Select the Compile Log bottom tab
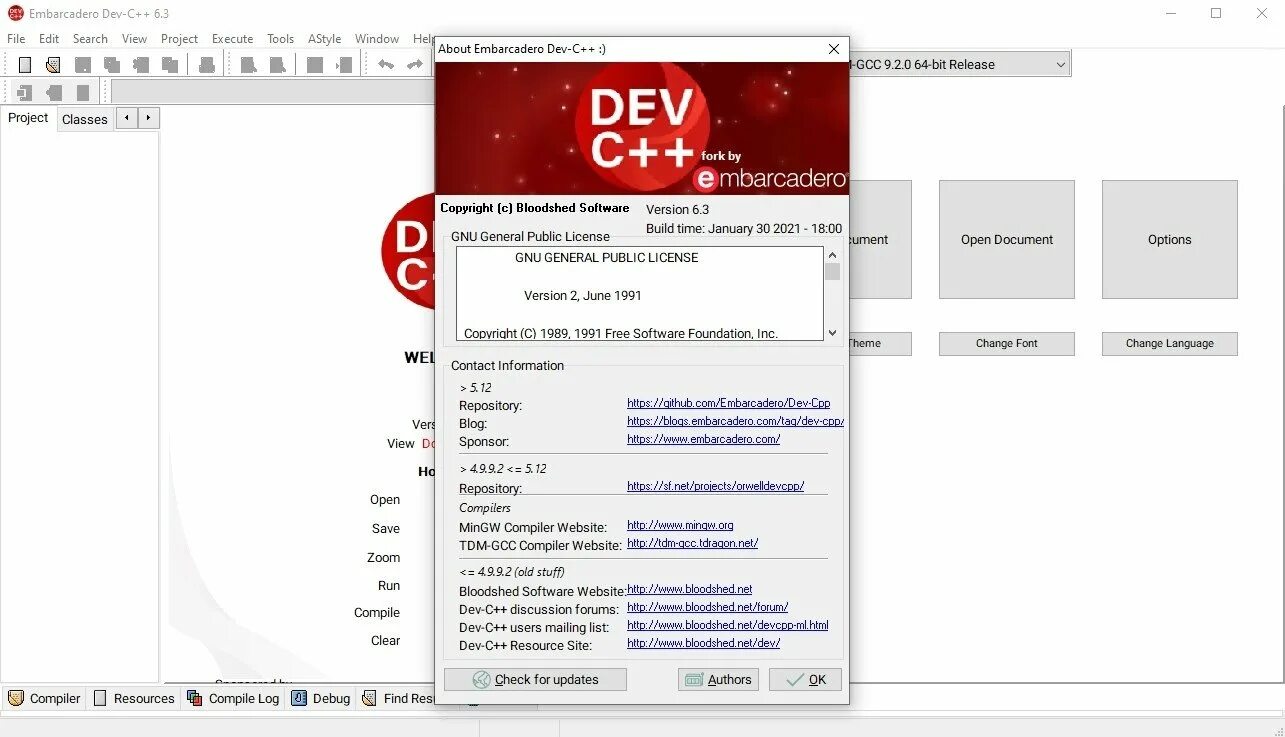The image size is (1285, 737). pos(233,698)
